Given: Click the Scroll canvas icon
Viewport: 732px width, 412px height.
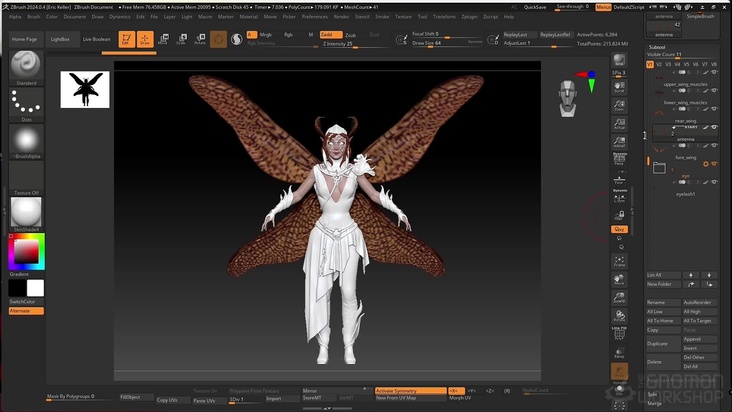Looking at the screenshot, I should point(619,87).
